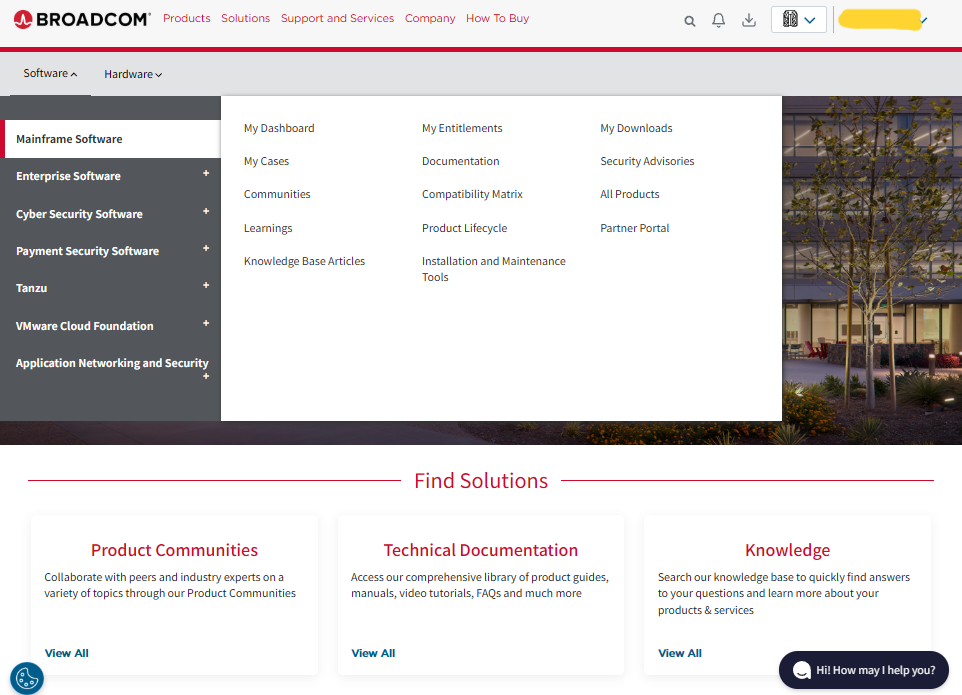Image resolution: width=962 pixels, height=695 pixels.
Task: Click the Knowledge heading
Action: 788,550
